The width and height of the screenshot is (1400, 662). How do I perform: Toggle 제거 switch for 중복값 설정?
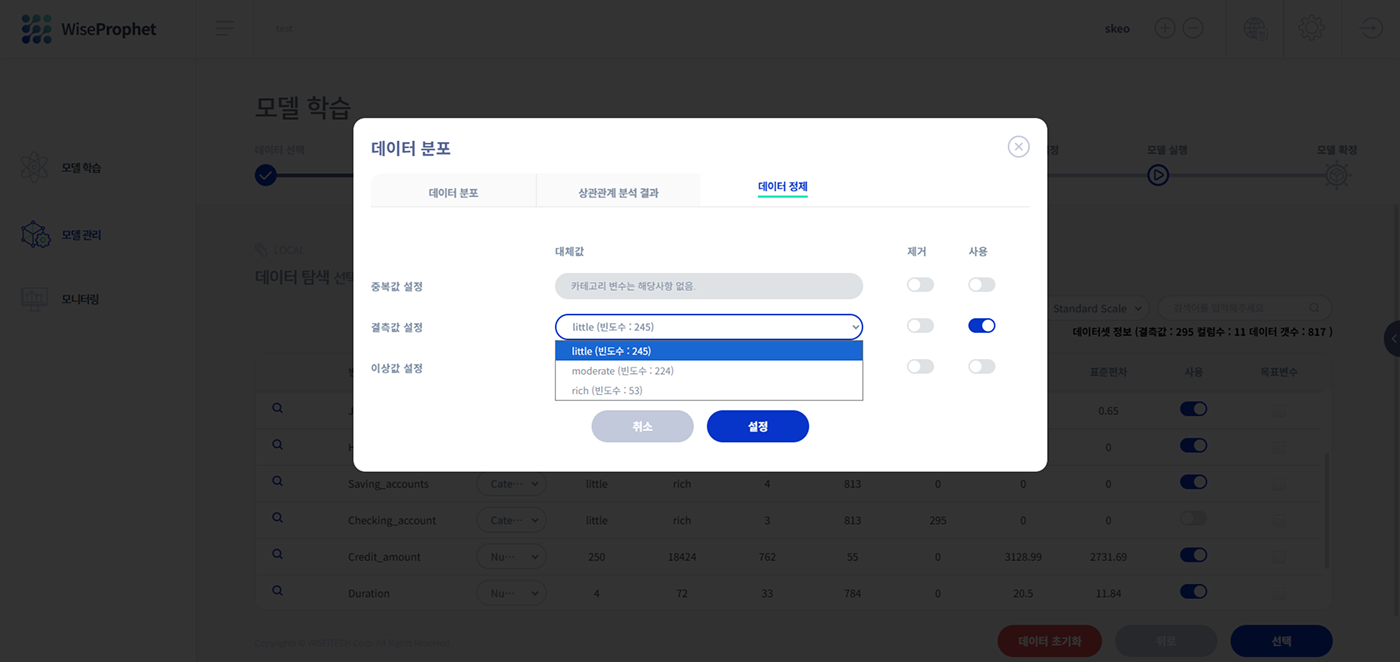coord(920,285)
